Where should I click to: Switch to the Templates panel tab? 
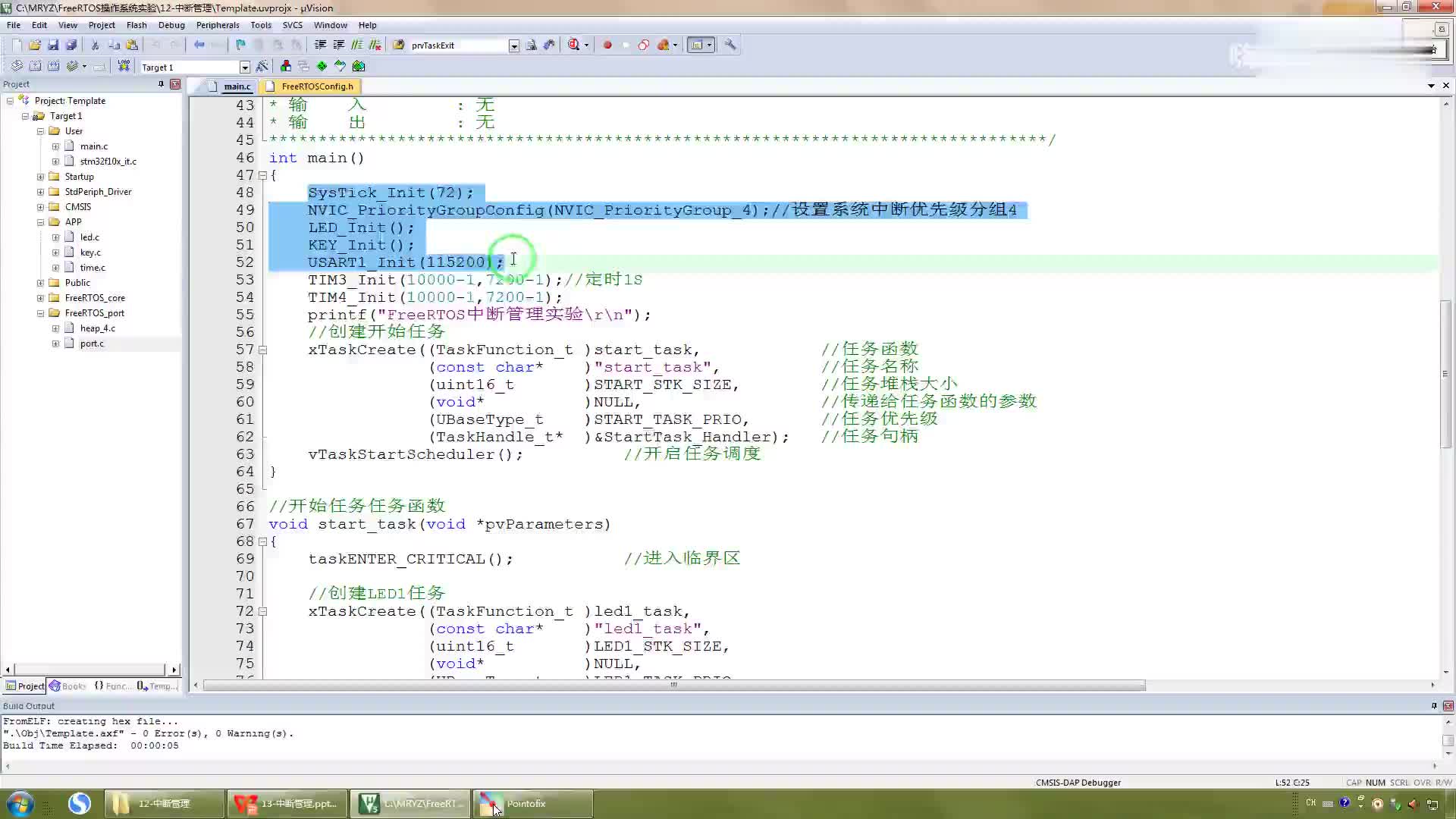(157, 686)
